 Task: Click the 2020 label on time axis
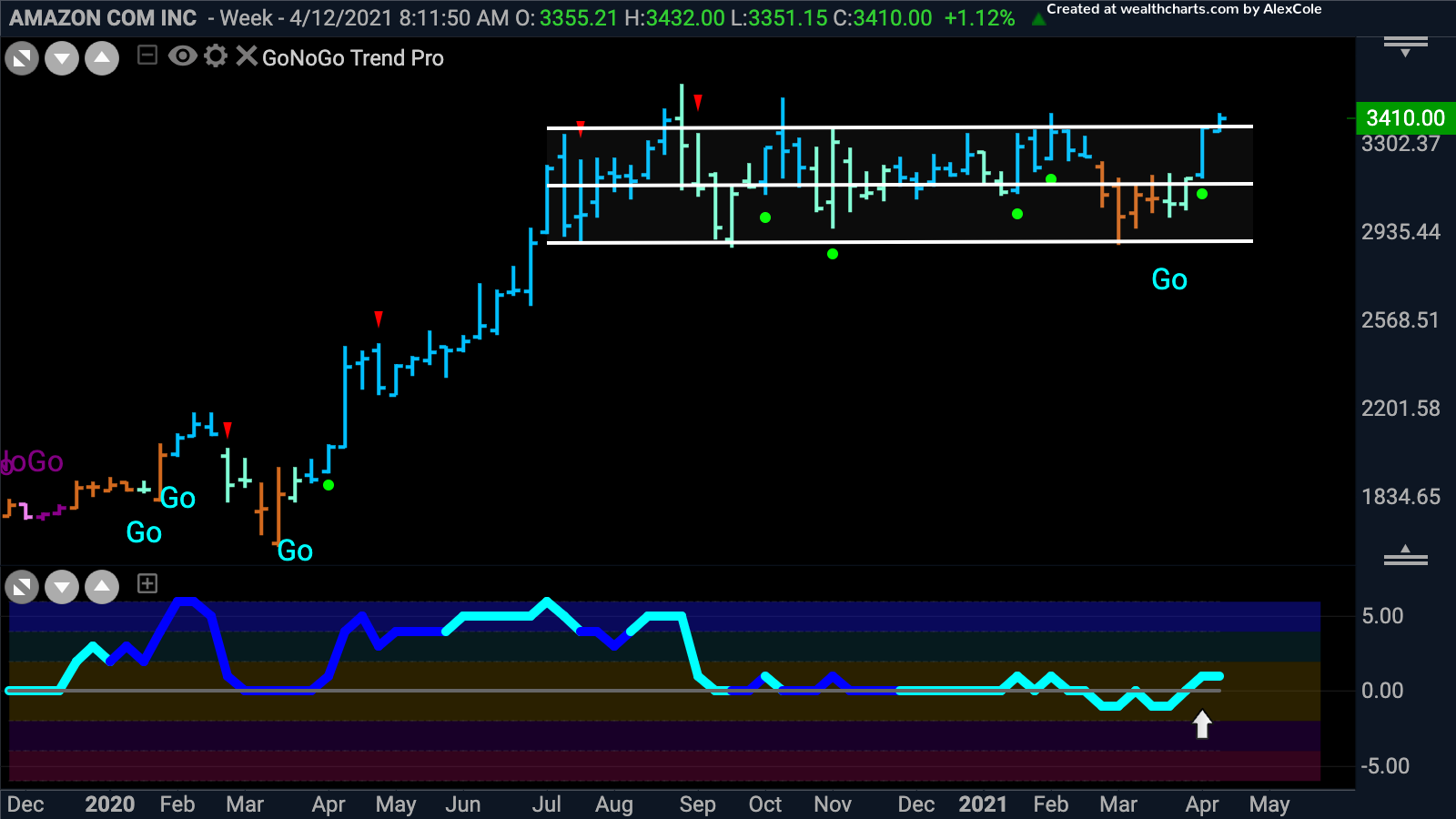[x=110, y=804]
